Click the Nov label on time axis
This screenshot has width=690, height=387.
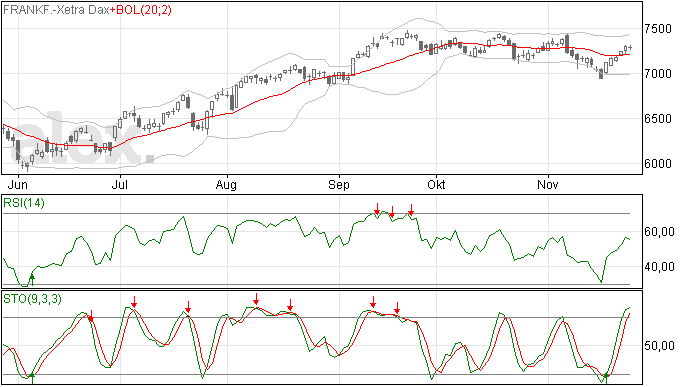click(x=547, y=184)
